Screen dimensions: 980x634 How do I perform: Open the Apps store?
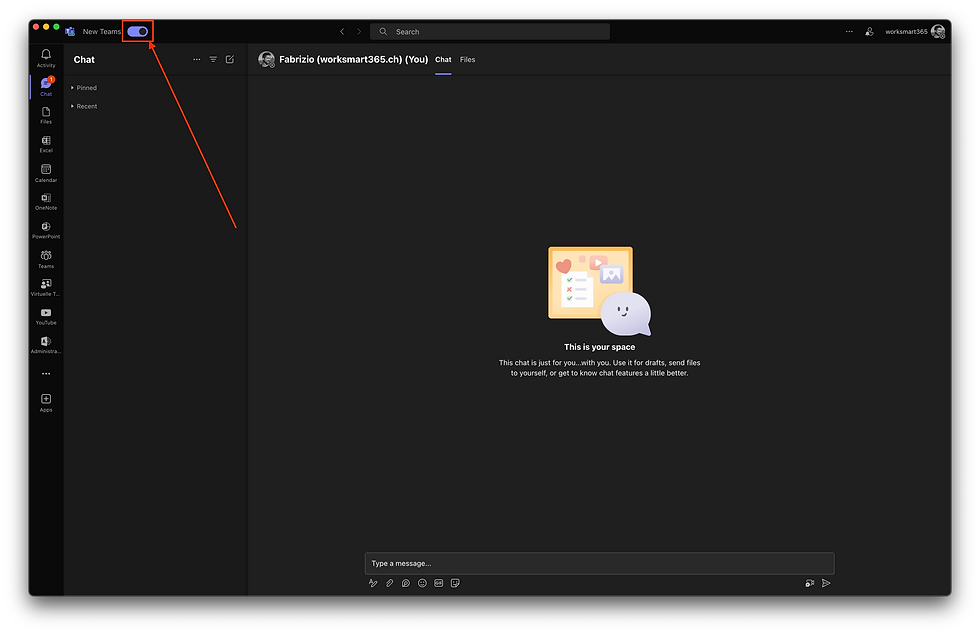pyautogui.click(x=46, y=403)
